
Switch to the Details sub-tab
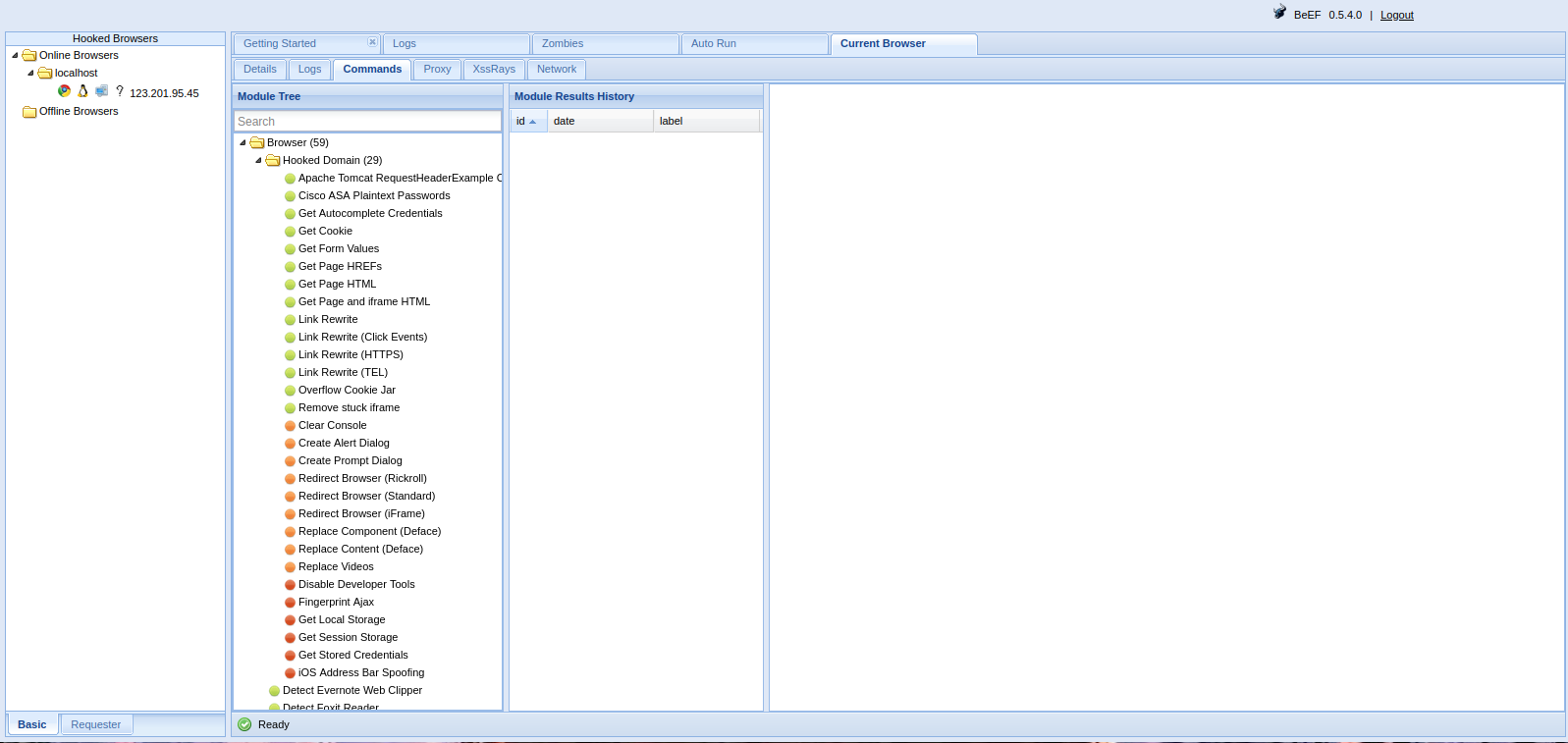pos(260,70)
